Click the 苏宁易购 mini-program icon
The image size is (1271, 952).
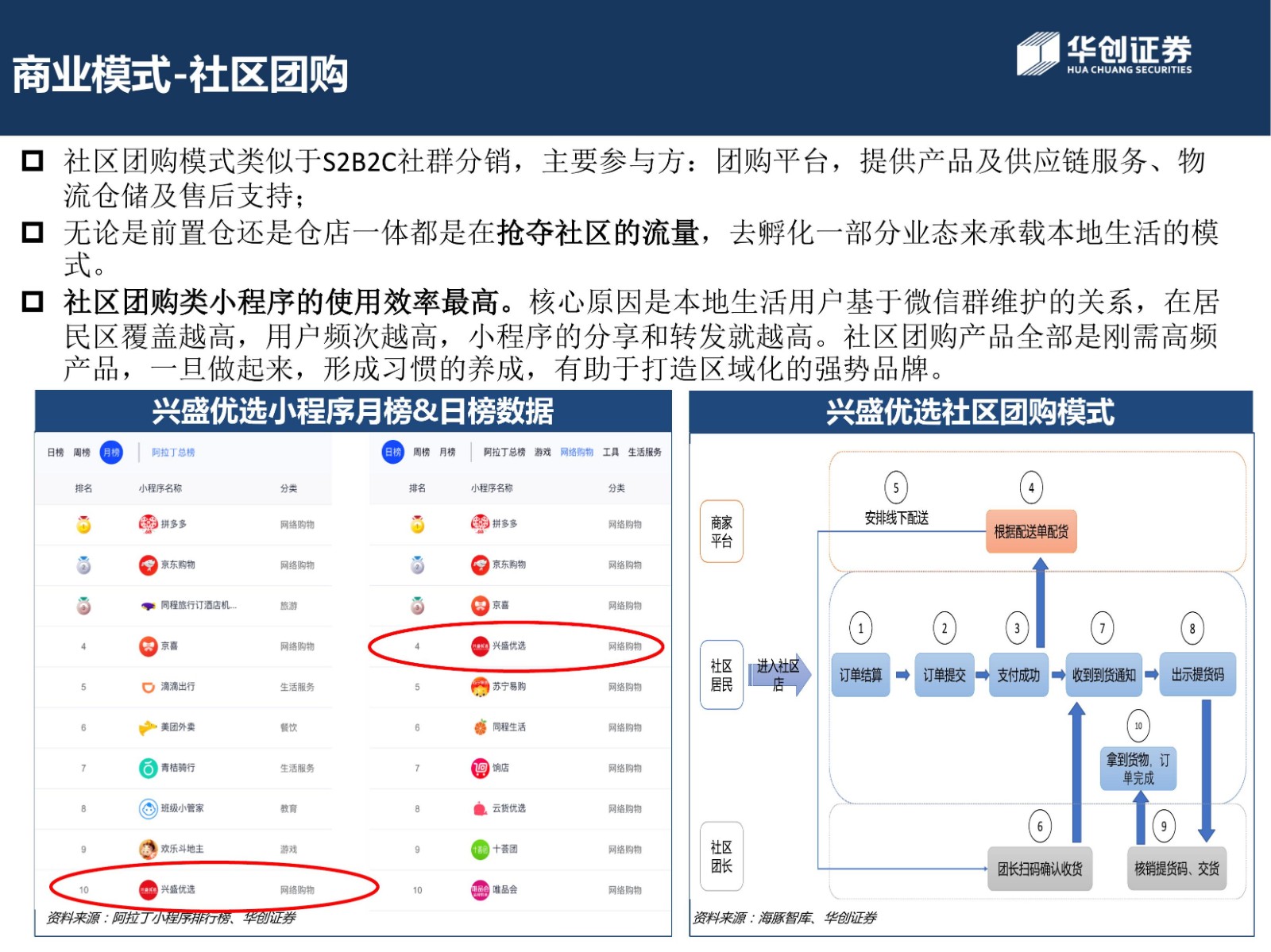480,687
